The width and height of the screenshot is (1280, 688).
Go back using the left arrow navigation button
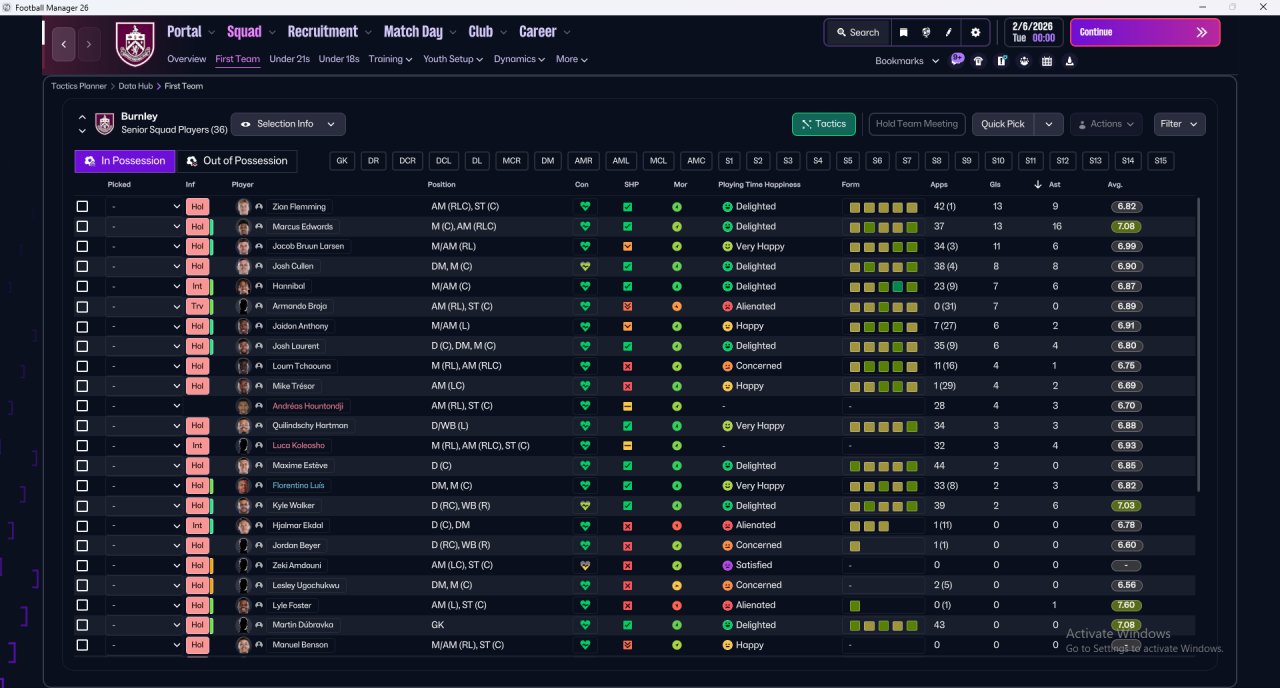64,44
